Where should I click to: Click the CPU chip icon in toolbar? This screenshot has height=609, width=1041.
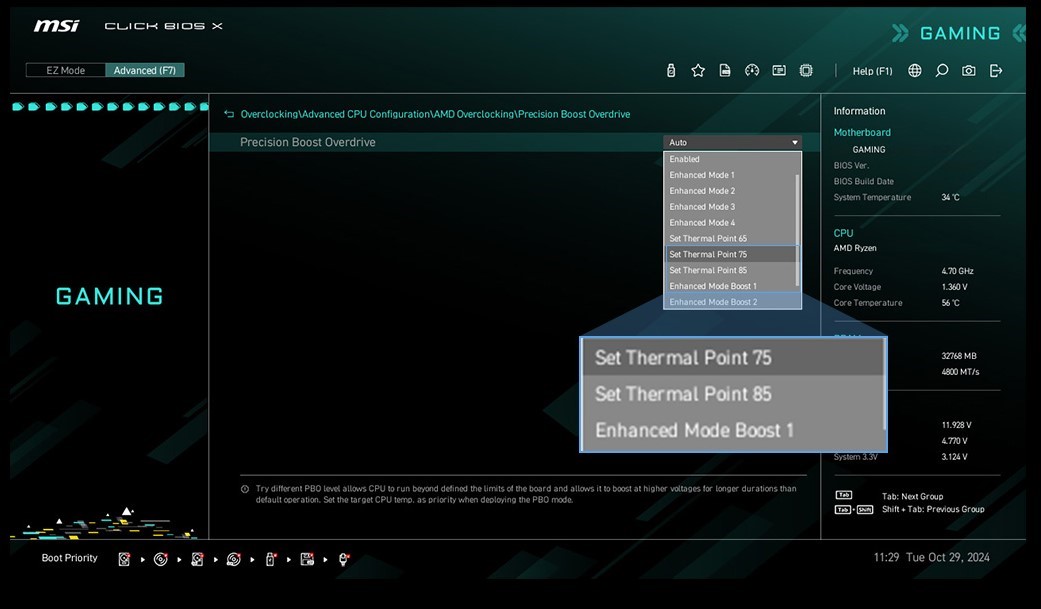coord(806,70)
